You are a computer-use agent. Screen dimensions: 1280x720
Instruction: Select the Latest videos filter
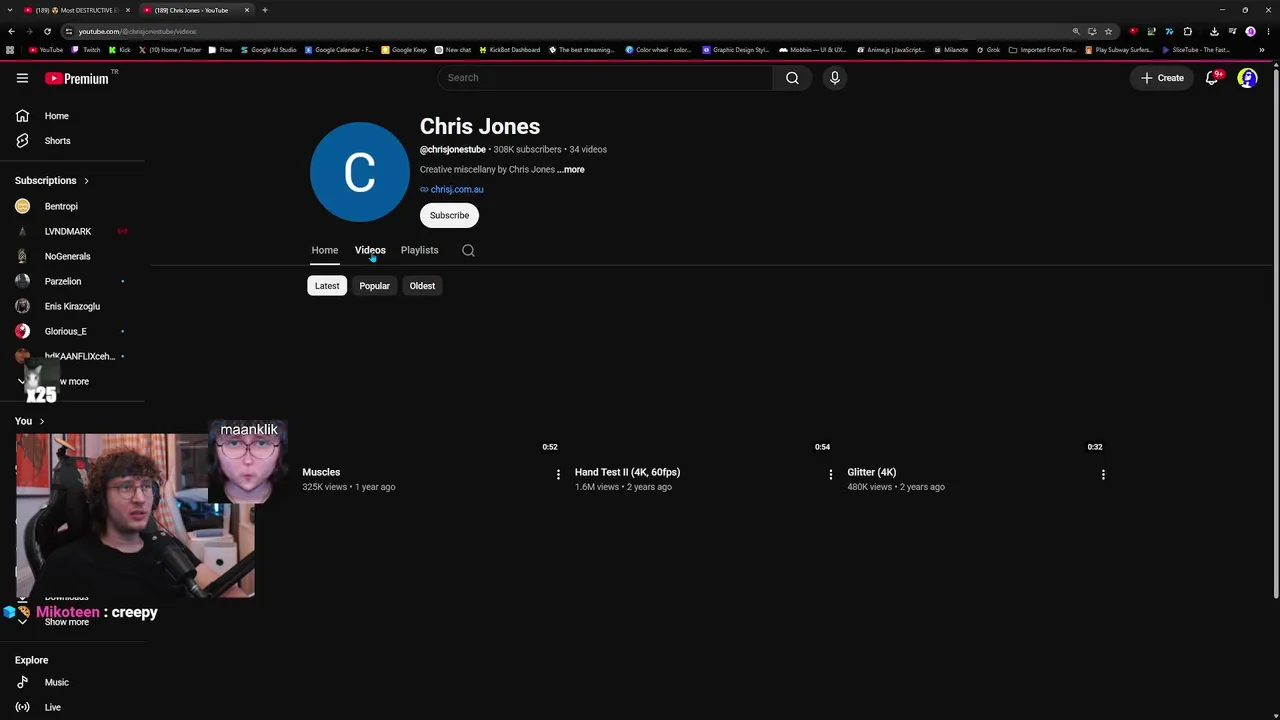pos(327,286)
